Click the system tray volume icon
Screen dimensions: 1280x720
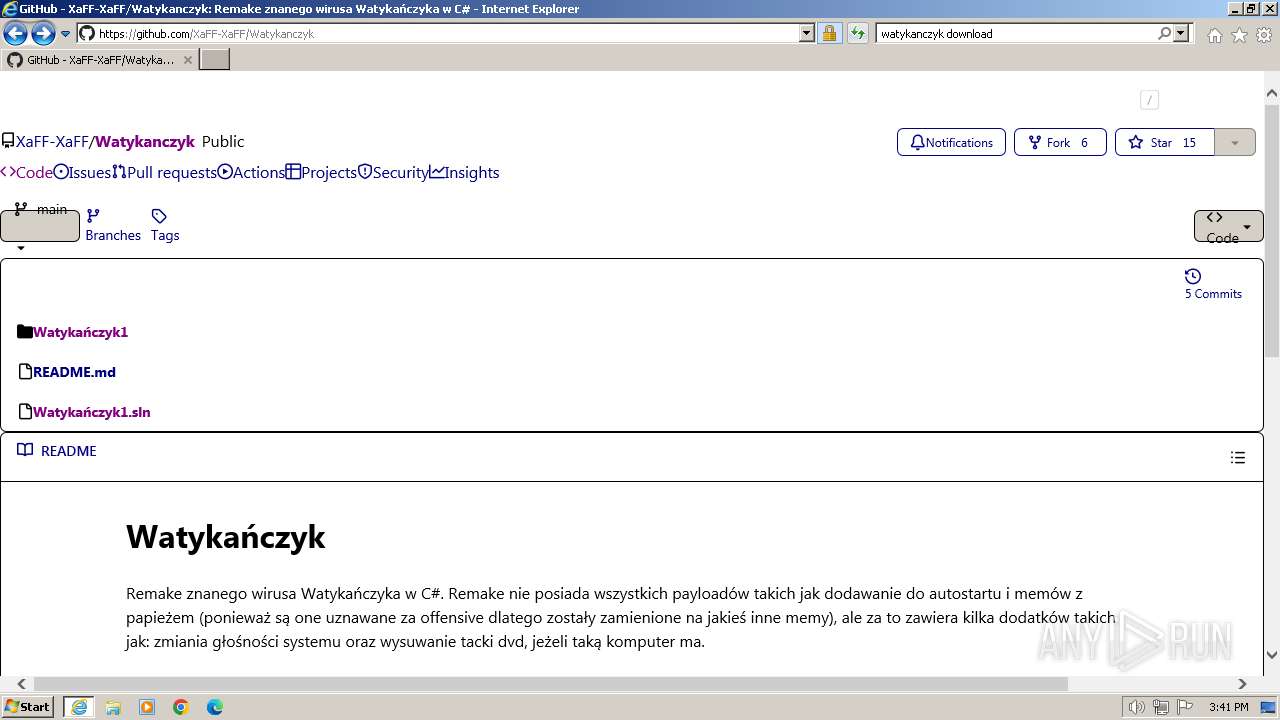pos(1137,707)
